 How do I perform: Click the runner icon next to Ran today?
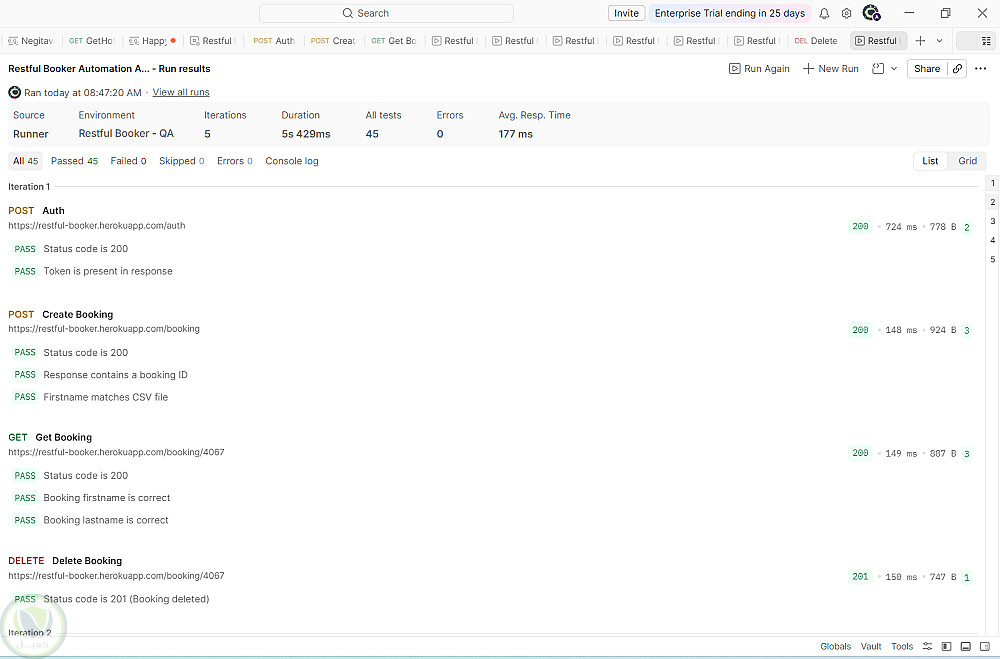(x=15, y=93)
